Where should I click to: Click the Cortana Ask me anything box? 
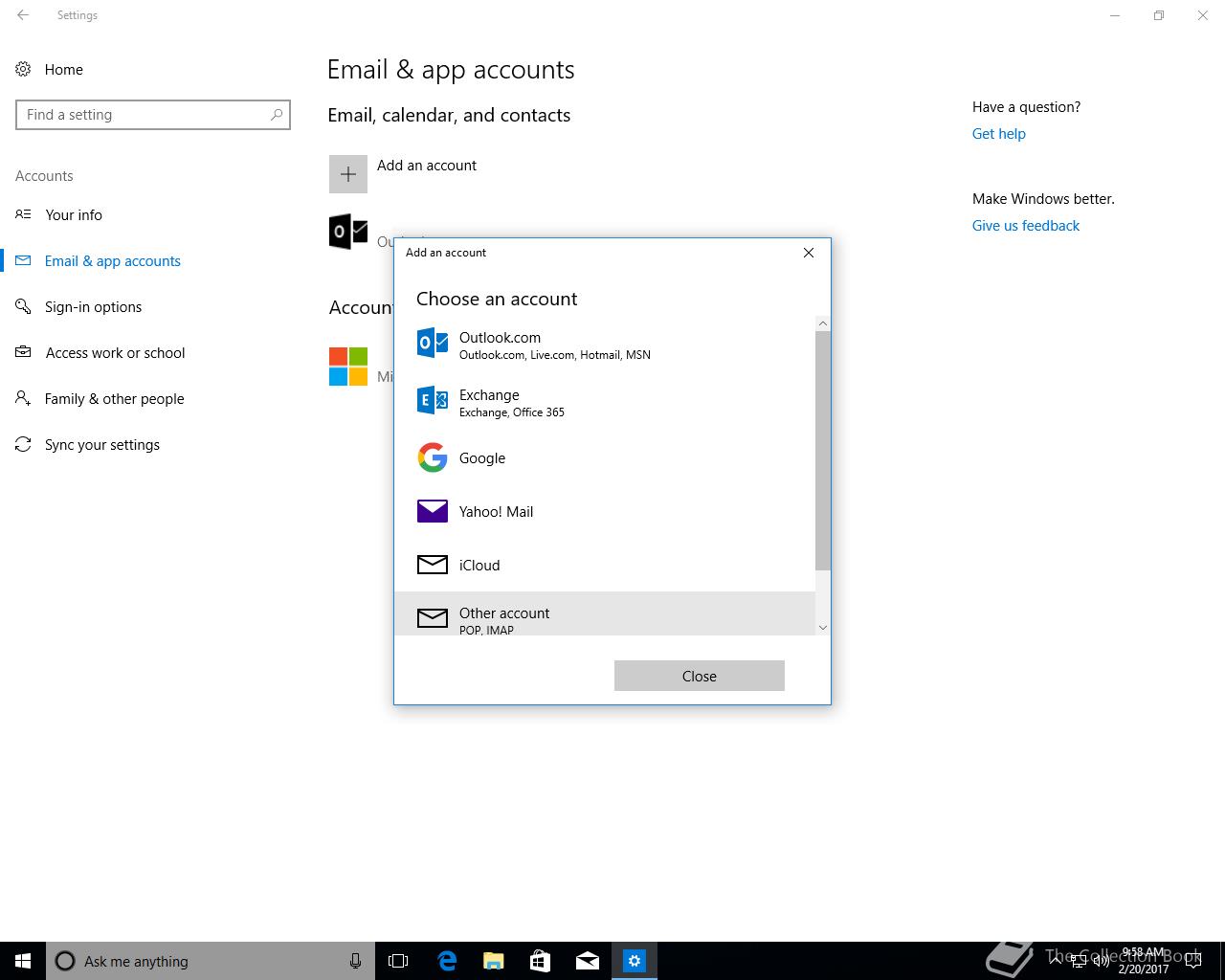211,961
